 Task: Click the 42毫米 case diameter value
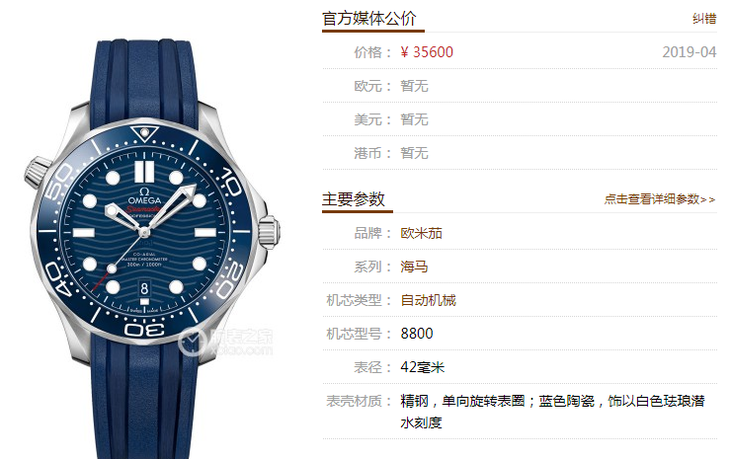pyautogui.click(x=422, y=367)
